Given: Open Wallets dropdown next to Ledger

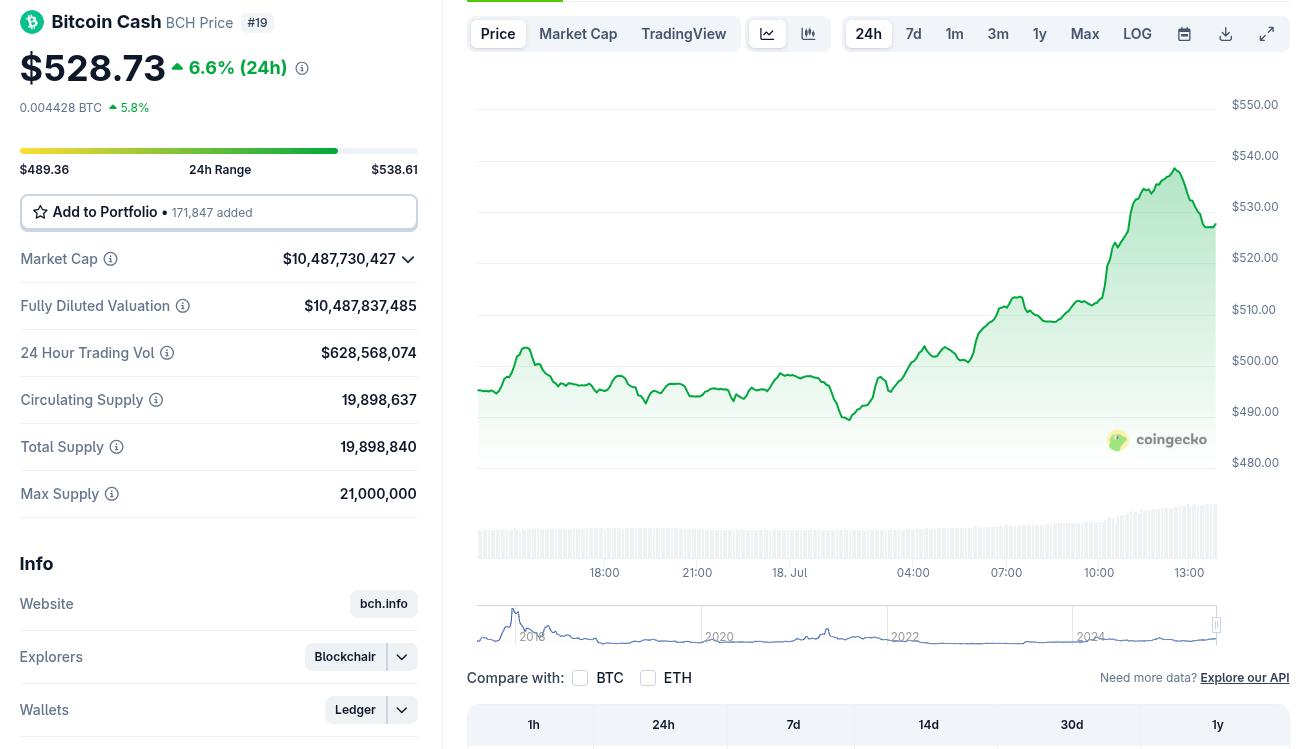Looking at the screenshot, I should [x=402, y=710].
